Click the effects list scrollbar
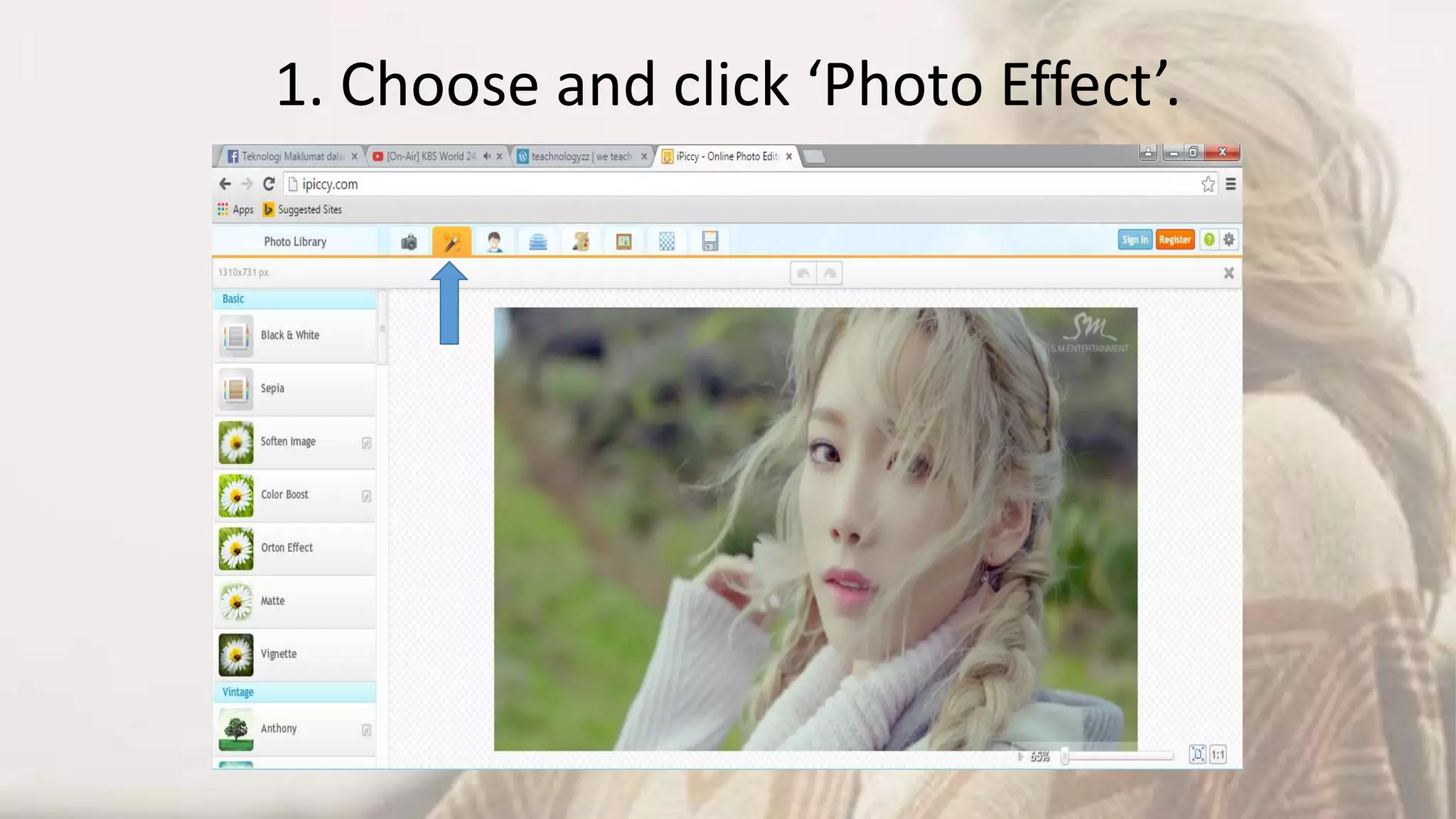This screenshot has height=819, width=1456. click(x=382, y=328)
